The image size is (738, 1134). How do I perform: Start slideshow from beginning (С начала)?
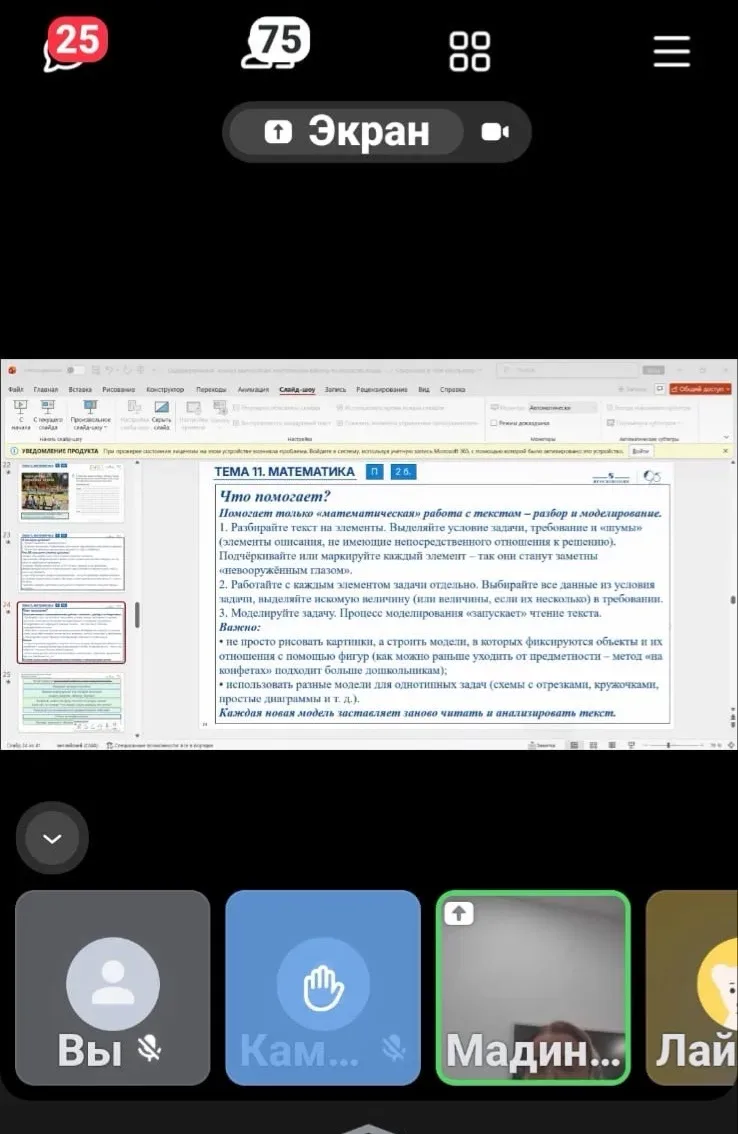tap(21, 414)
